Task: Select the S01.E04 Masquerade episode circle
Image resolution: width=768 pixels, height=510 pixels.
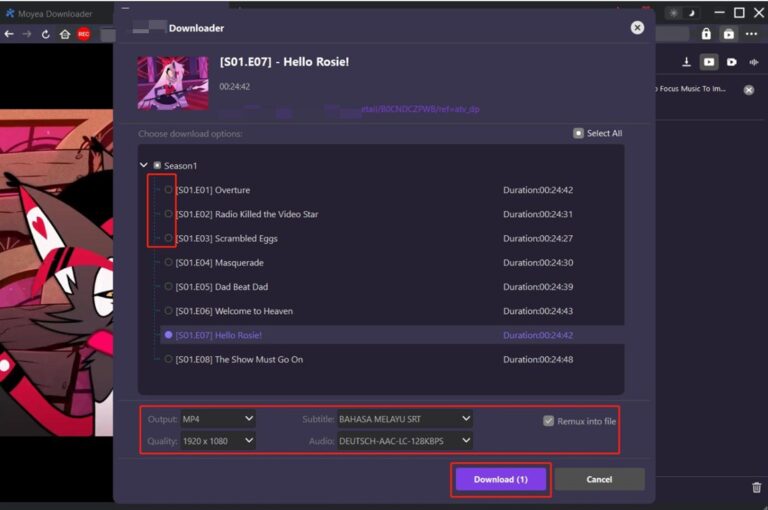Action: [x=168, y=262]
